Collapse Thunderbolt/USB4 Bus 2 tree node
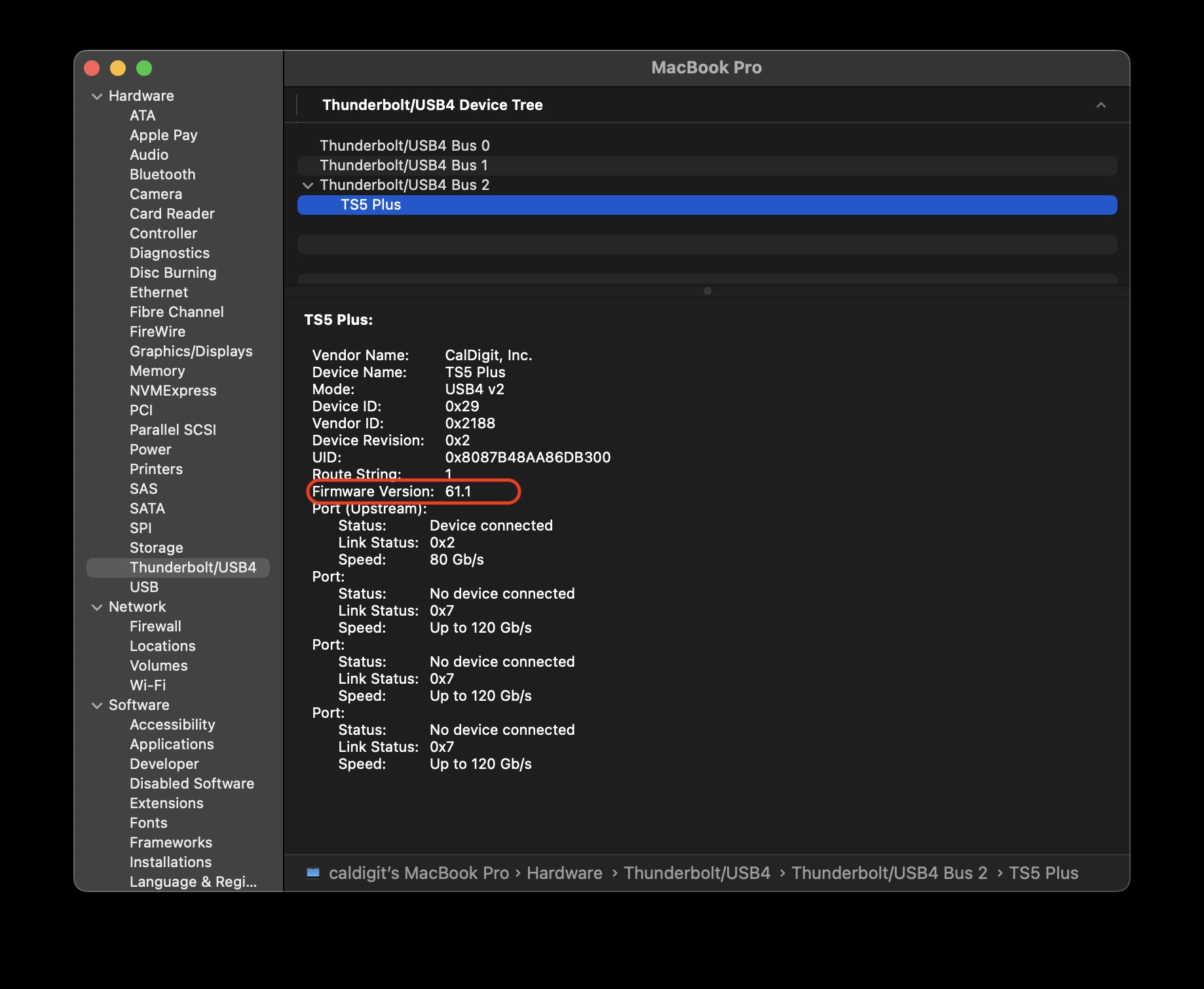Screen dimensions: 1204x989 pos(308,185)
